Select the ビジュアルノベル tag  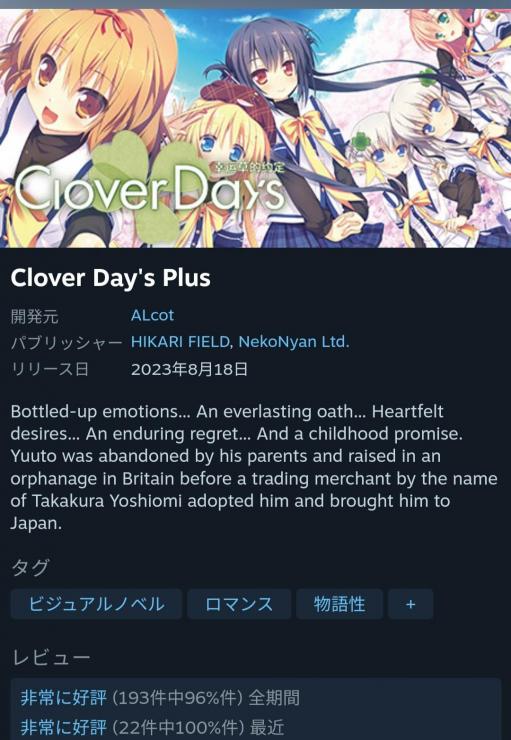[x=96, y=604]
